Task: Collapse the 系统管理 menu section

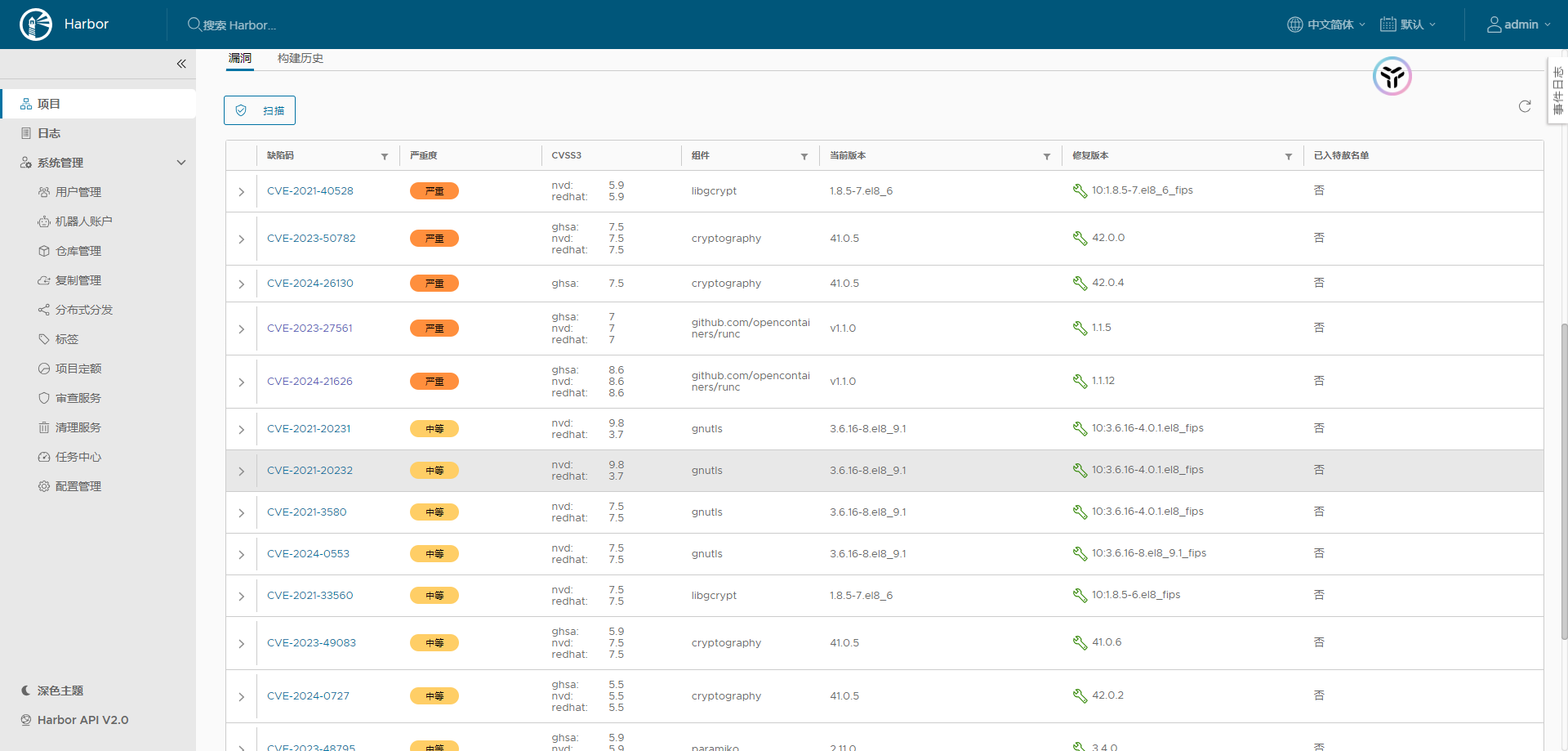Action: (181, 163)
